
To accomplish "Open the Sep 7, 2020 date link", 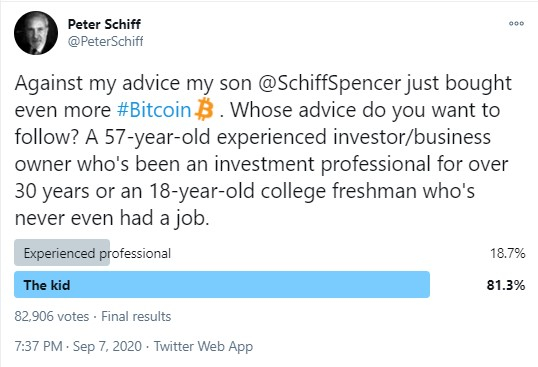I will tap(107, 346).
